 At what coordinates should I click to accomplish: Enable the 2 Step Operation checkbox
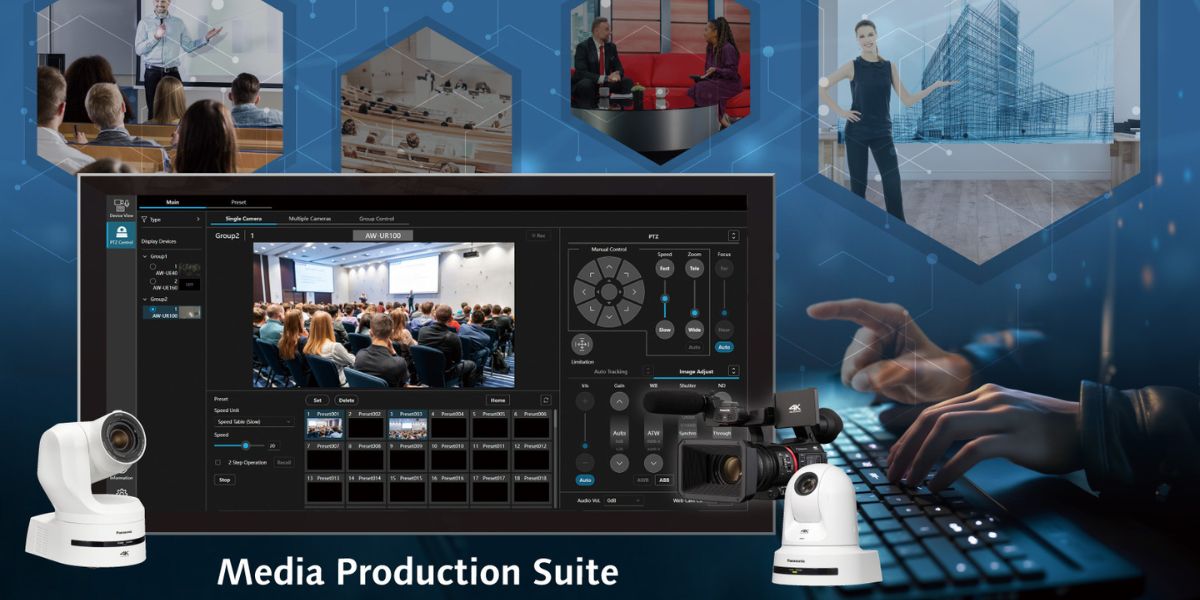[x=217, y=460]
